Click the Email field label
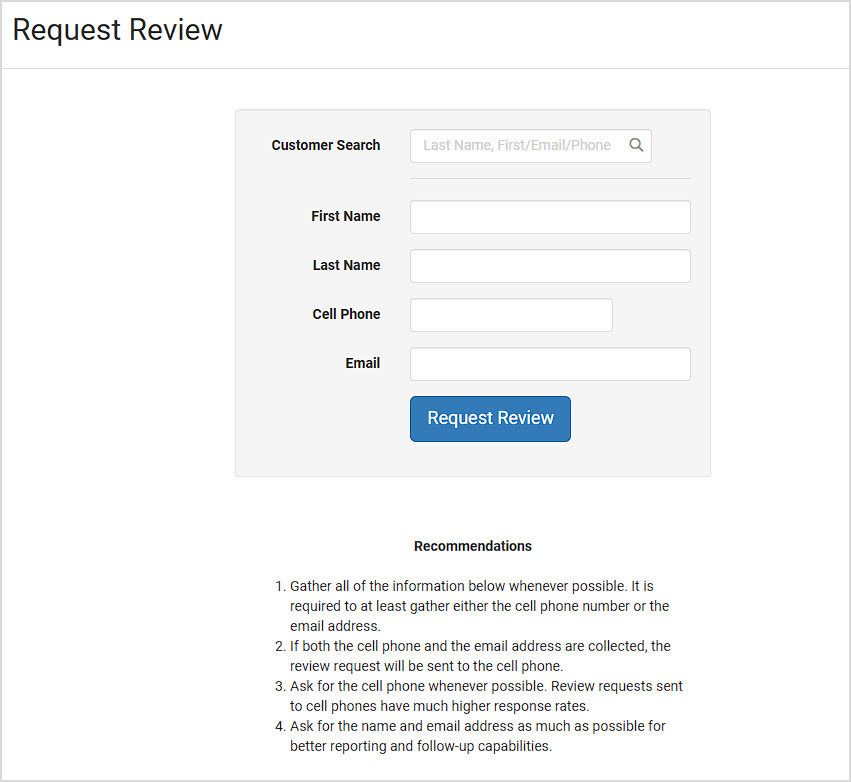This screenshot has height=782, width=851. coord(363,363)
